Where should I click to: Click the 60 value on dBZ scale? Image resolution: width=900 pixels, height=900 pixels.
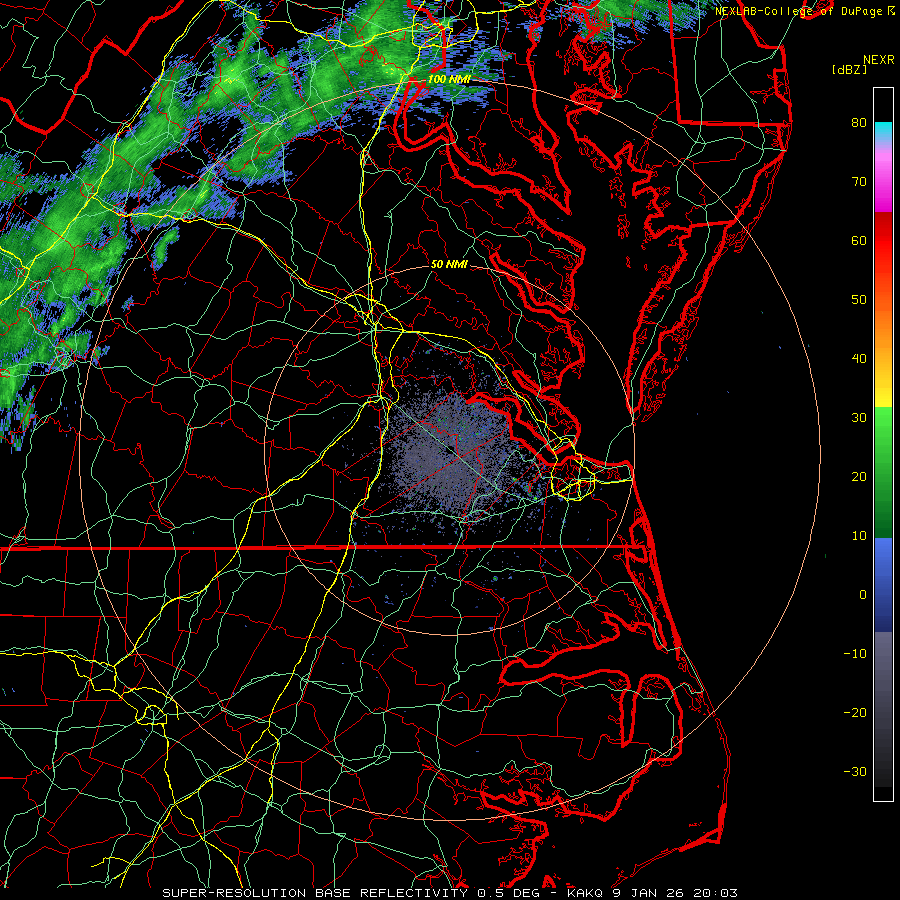click(859, 240)
